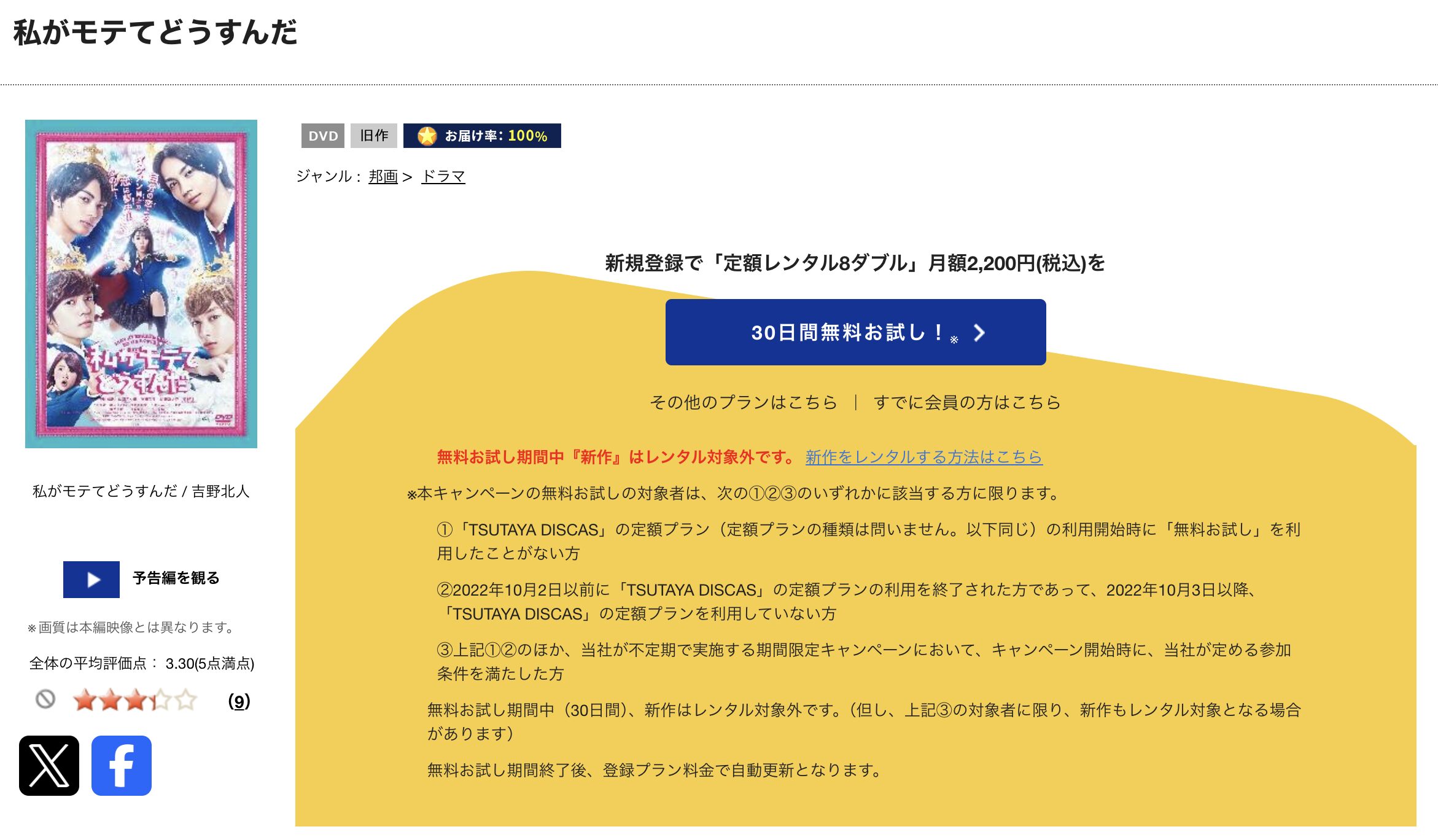1438x840 pixels.
Task: Click the page title 私がモテてどうすんだ
Action: point(155,32)
